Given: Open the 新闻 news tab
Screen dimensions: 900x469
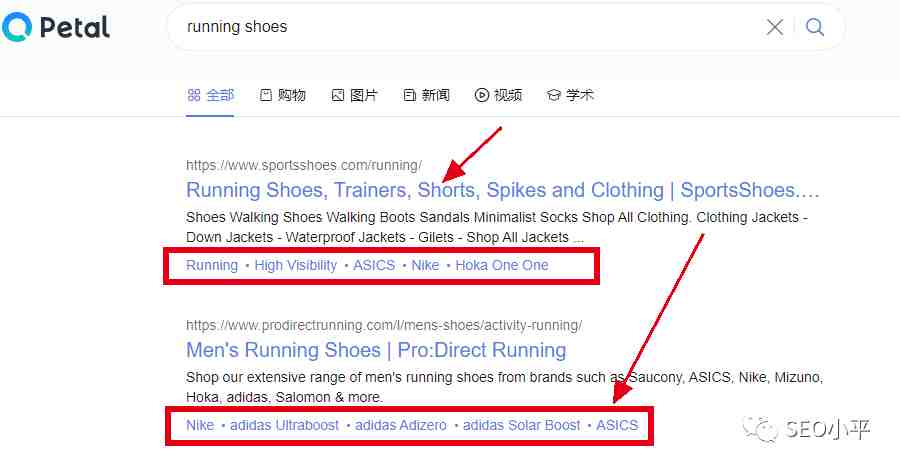Looking at the screenshot, I should click(426, 95).
